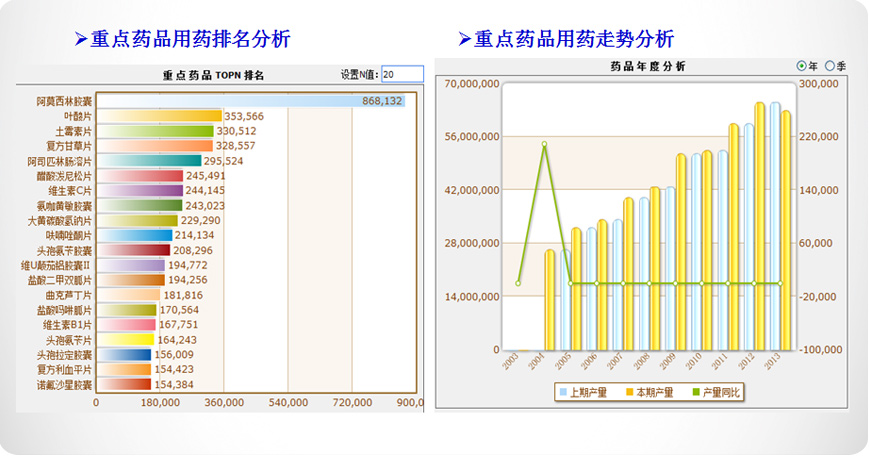The image size is (869, 456).
Task: Click the orange 本期产量 legend icon
Action: click(x=629, y=393)
